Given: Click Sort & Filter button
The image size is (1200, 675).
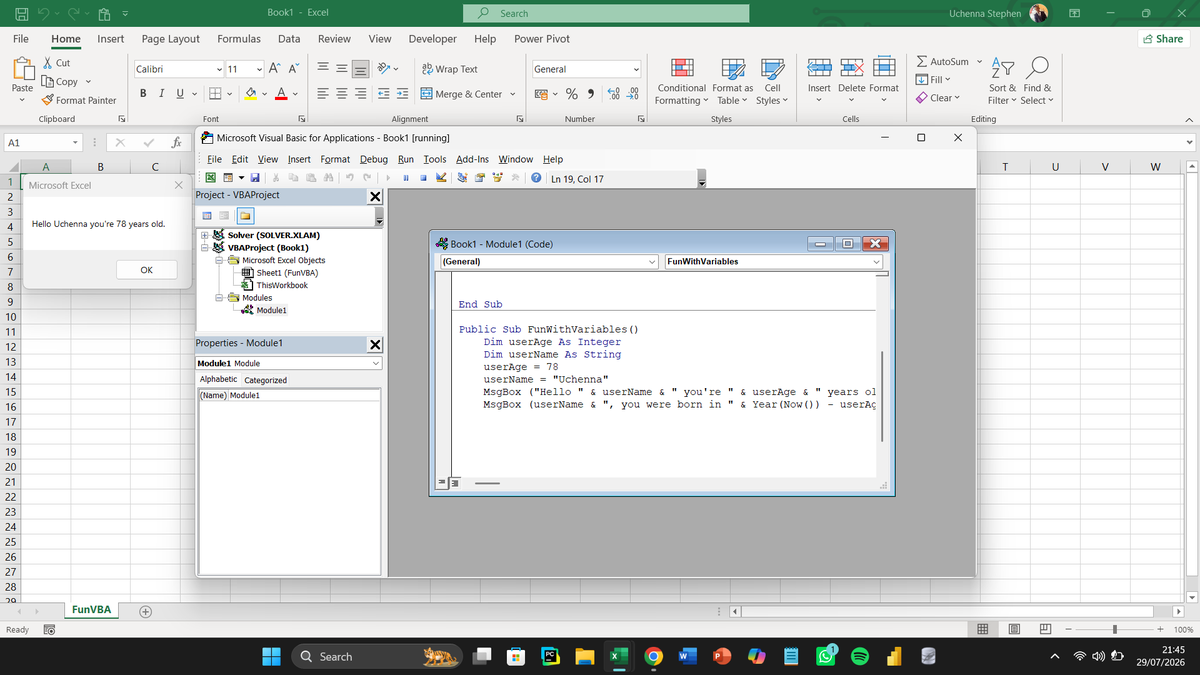Looking at the screenshot, I should [1003, 80].
